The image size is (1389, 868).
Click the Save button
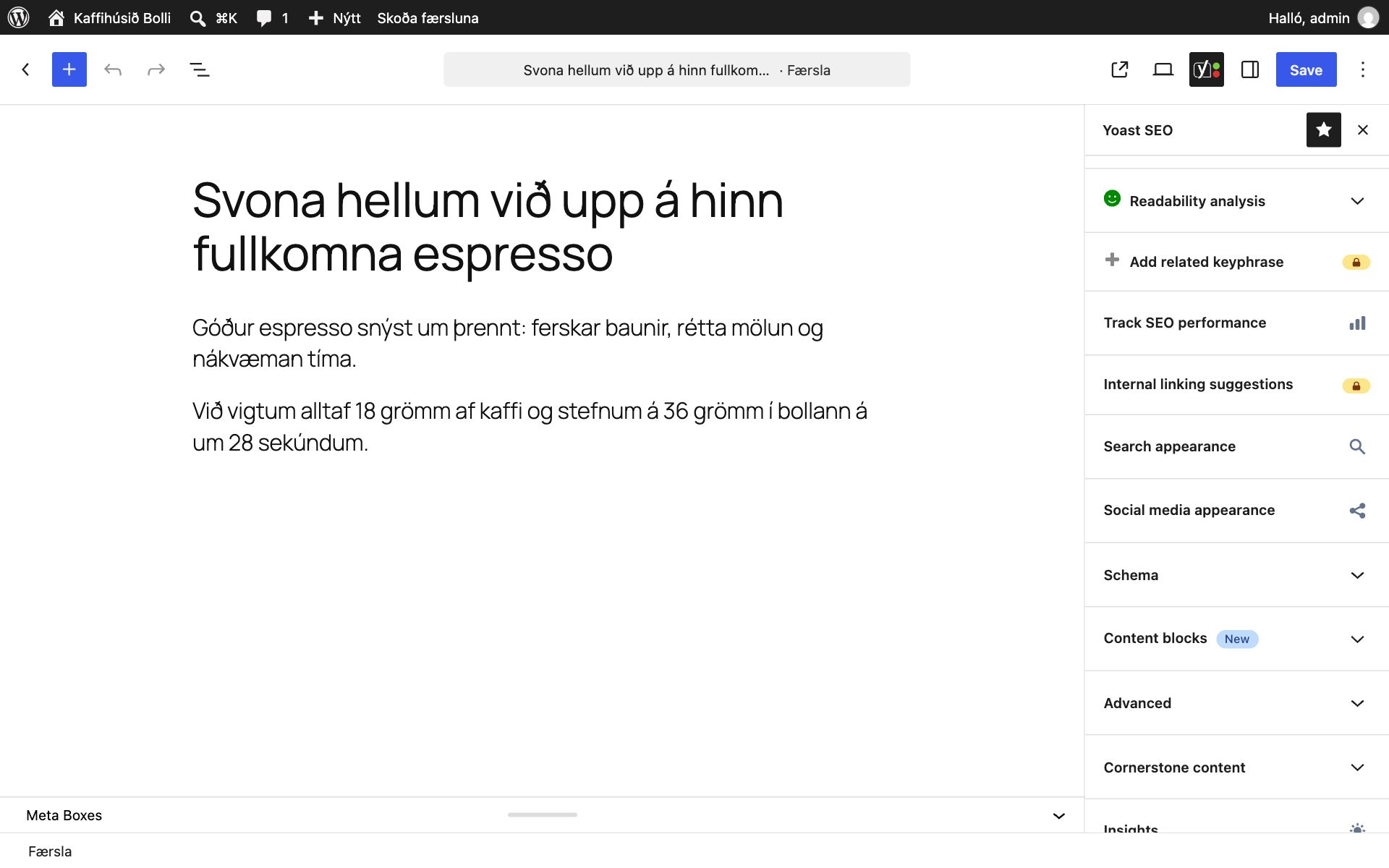(1306, 69)
